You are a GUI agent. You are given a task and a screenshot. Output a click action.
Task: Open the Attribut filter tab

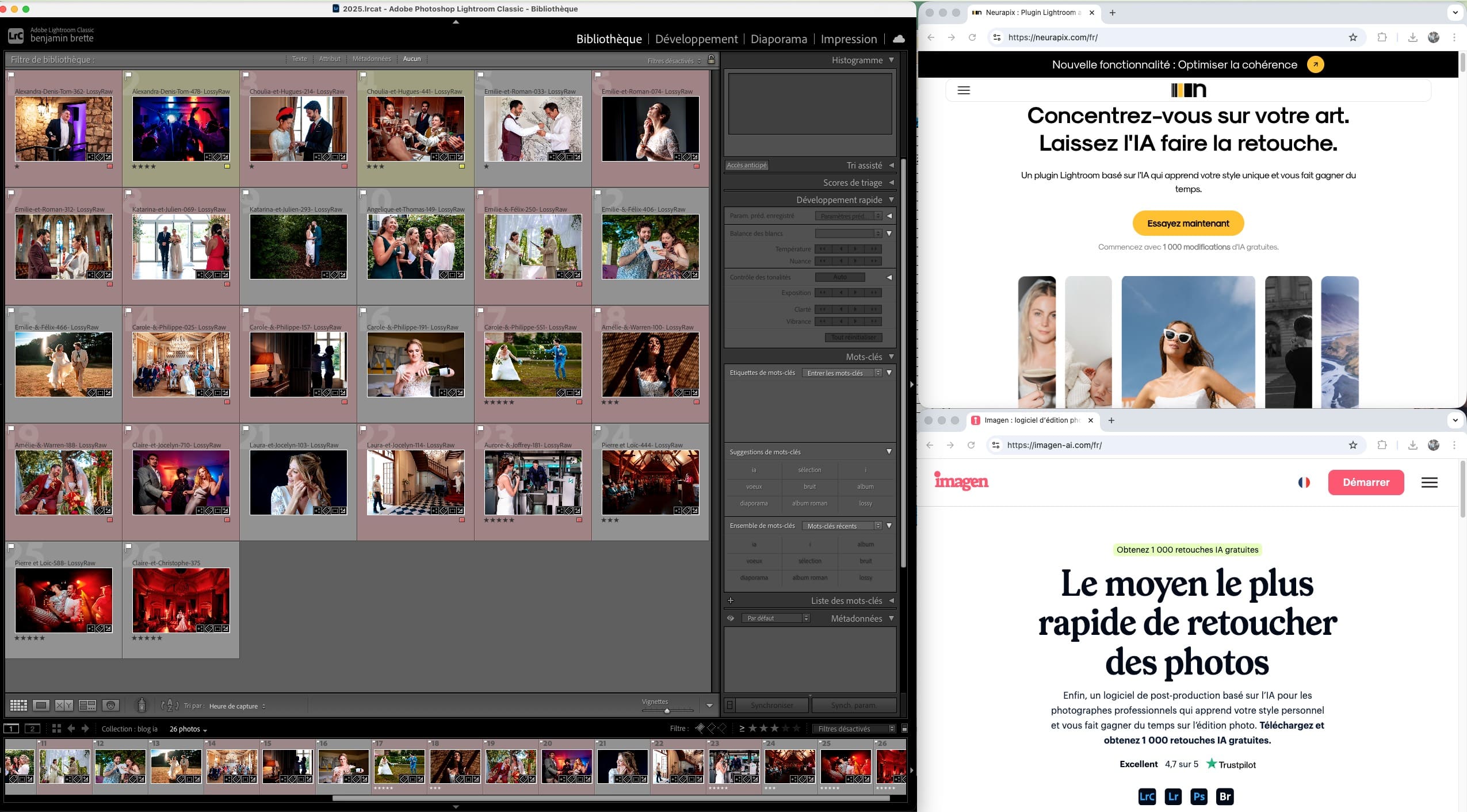pyautogui.click(x=330, y=58)
